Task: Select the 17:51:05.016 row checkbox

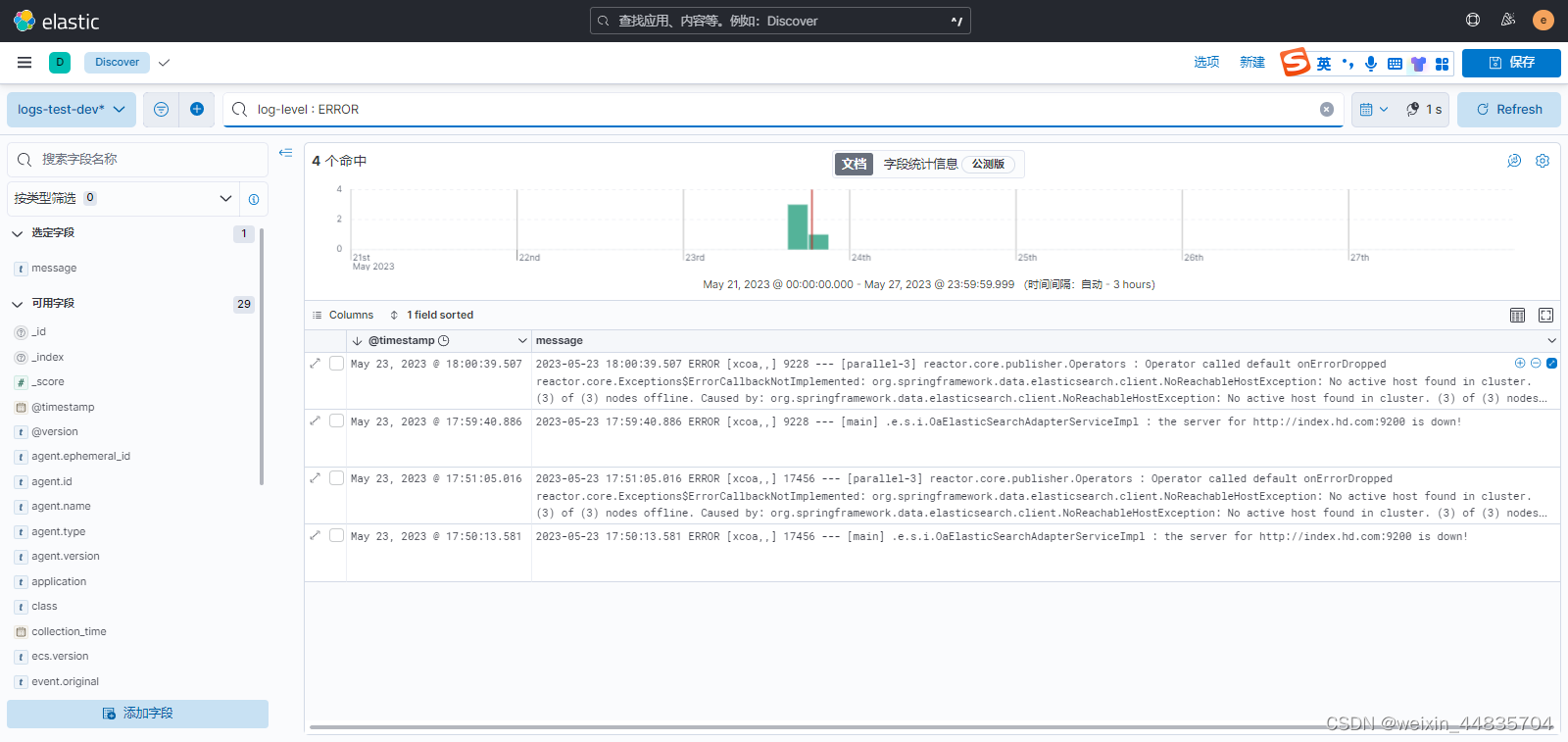Action: (336, 477)
